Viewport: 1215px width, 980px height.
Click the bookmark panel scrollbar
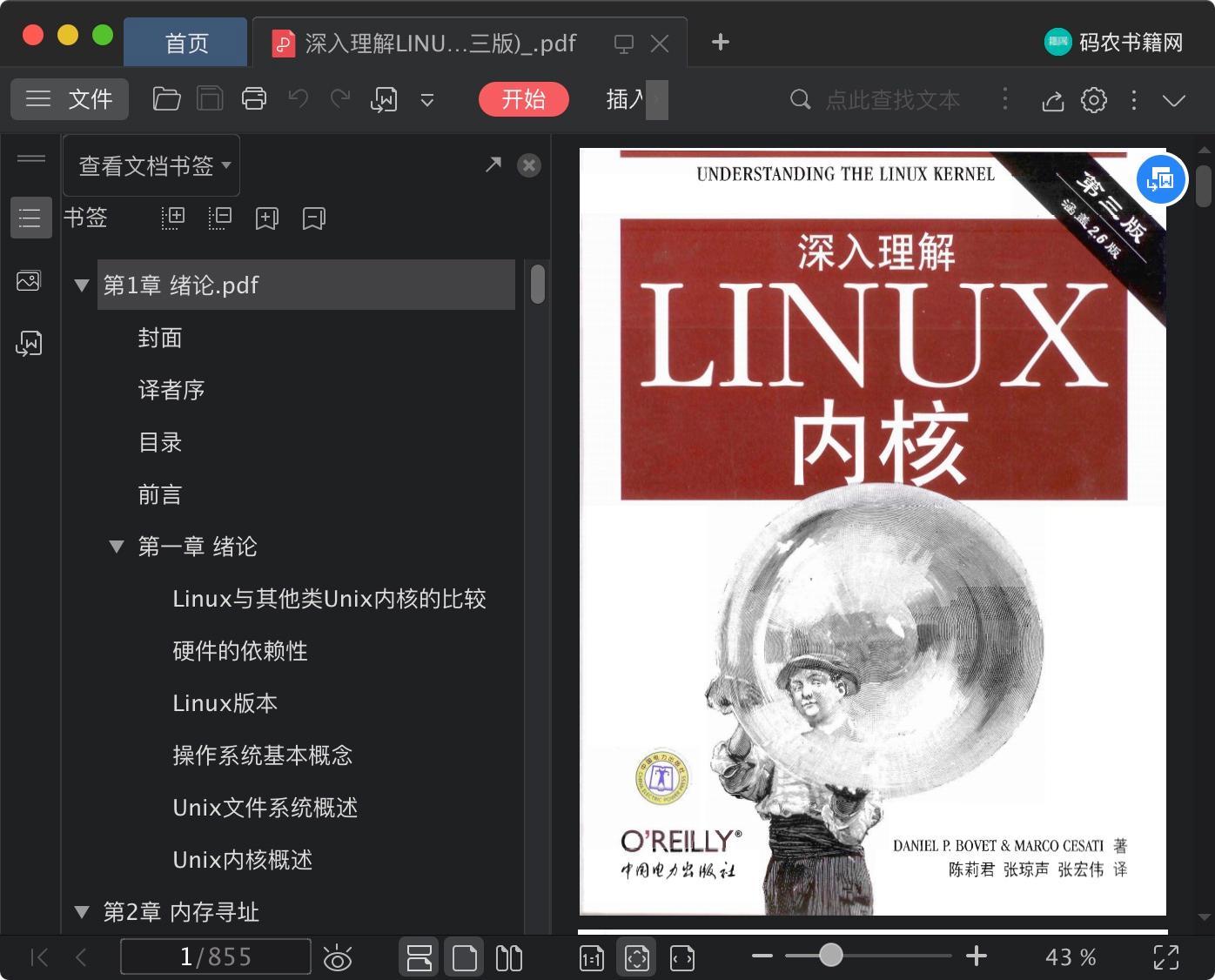(538, 284)
